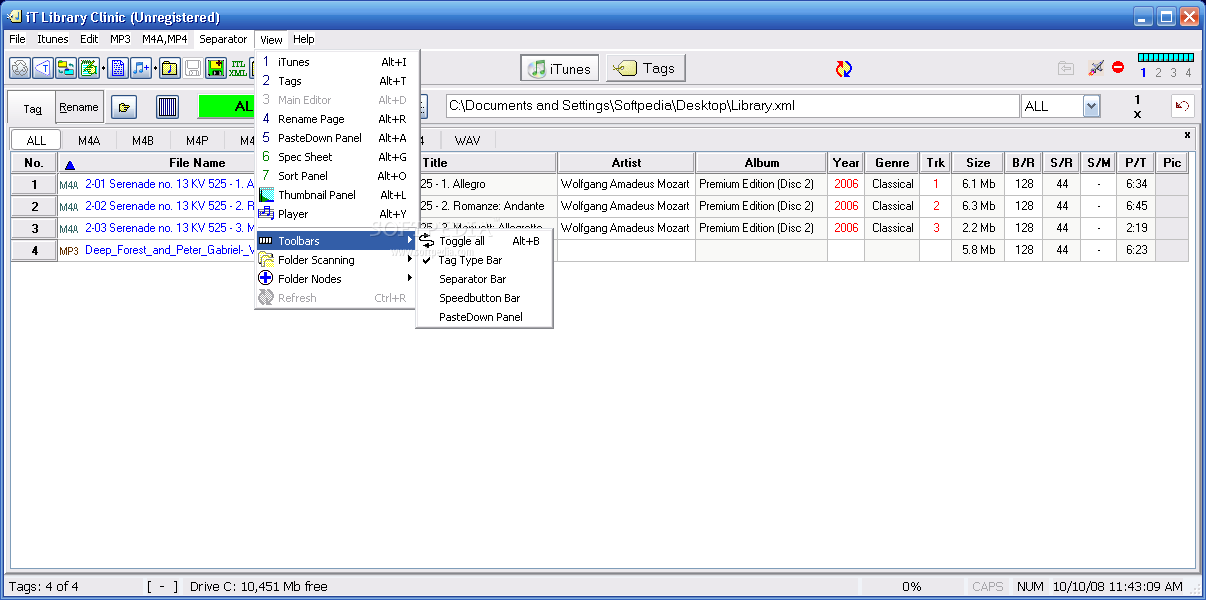This screenshot has width=1206, height=600.
Task: Open the ALL filter dropdown
Action: click(x=1091, y=106)
